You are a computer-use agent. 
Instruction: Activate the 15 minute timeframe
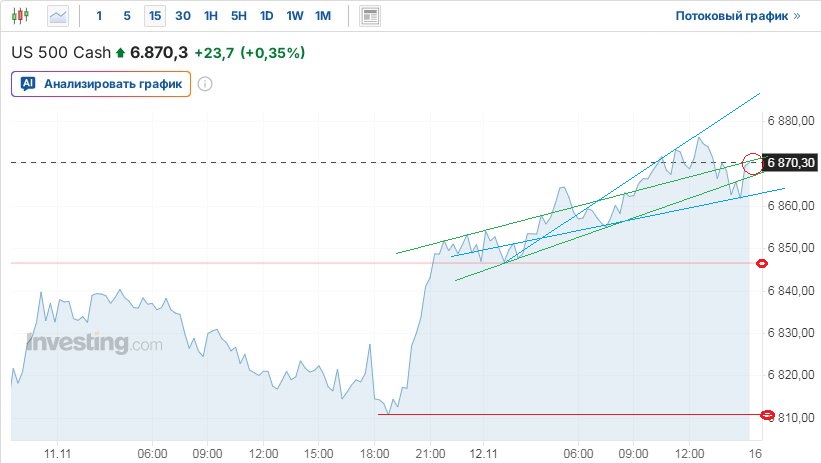tap(154, 16)
